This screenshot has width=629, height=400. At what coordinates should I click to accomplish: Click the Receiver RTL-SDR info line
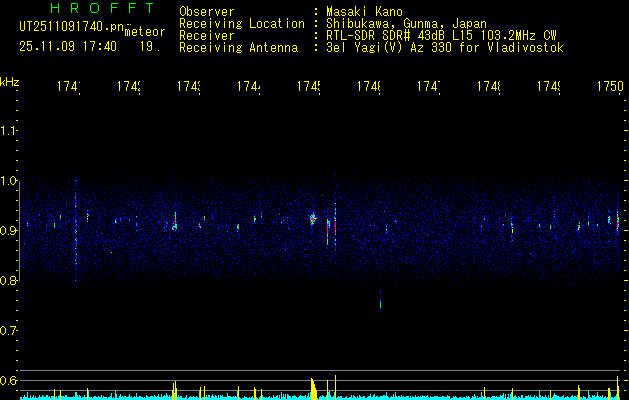point(368,36)
